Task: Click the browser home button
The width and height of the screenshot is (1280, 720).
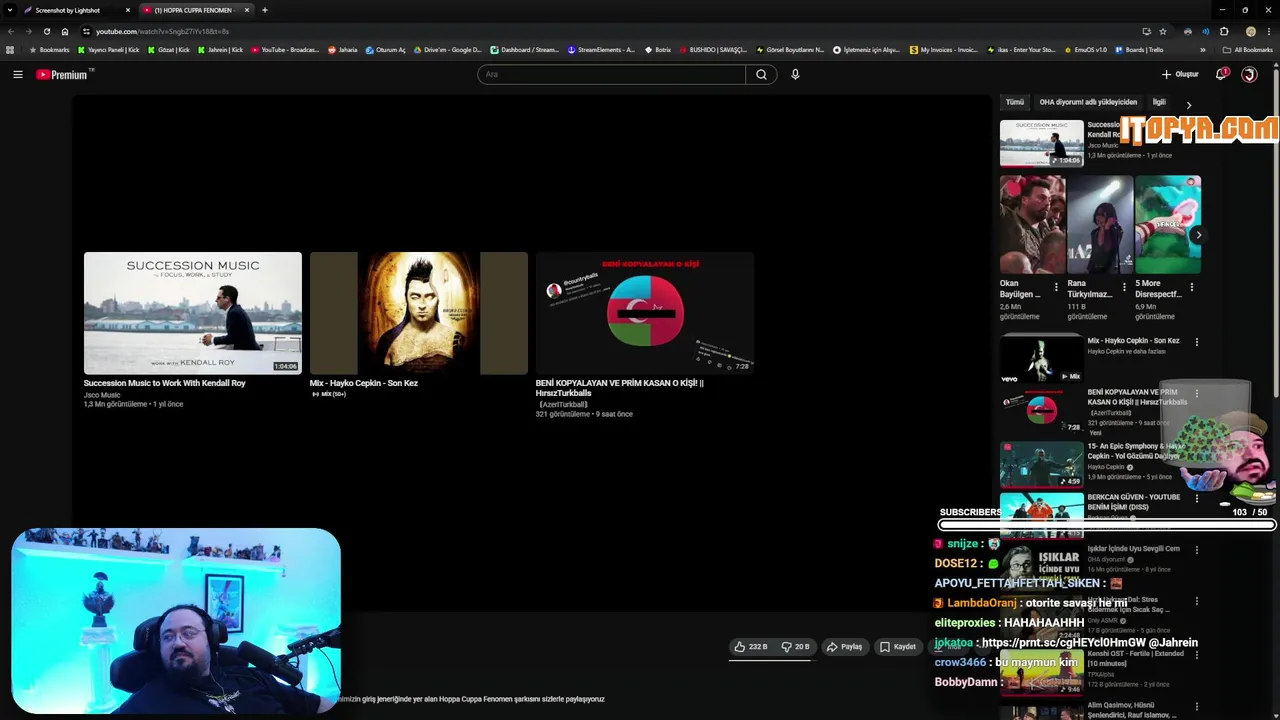Action: tap(65, 31)
